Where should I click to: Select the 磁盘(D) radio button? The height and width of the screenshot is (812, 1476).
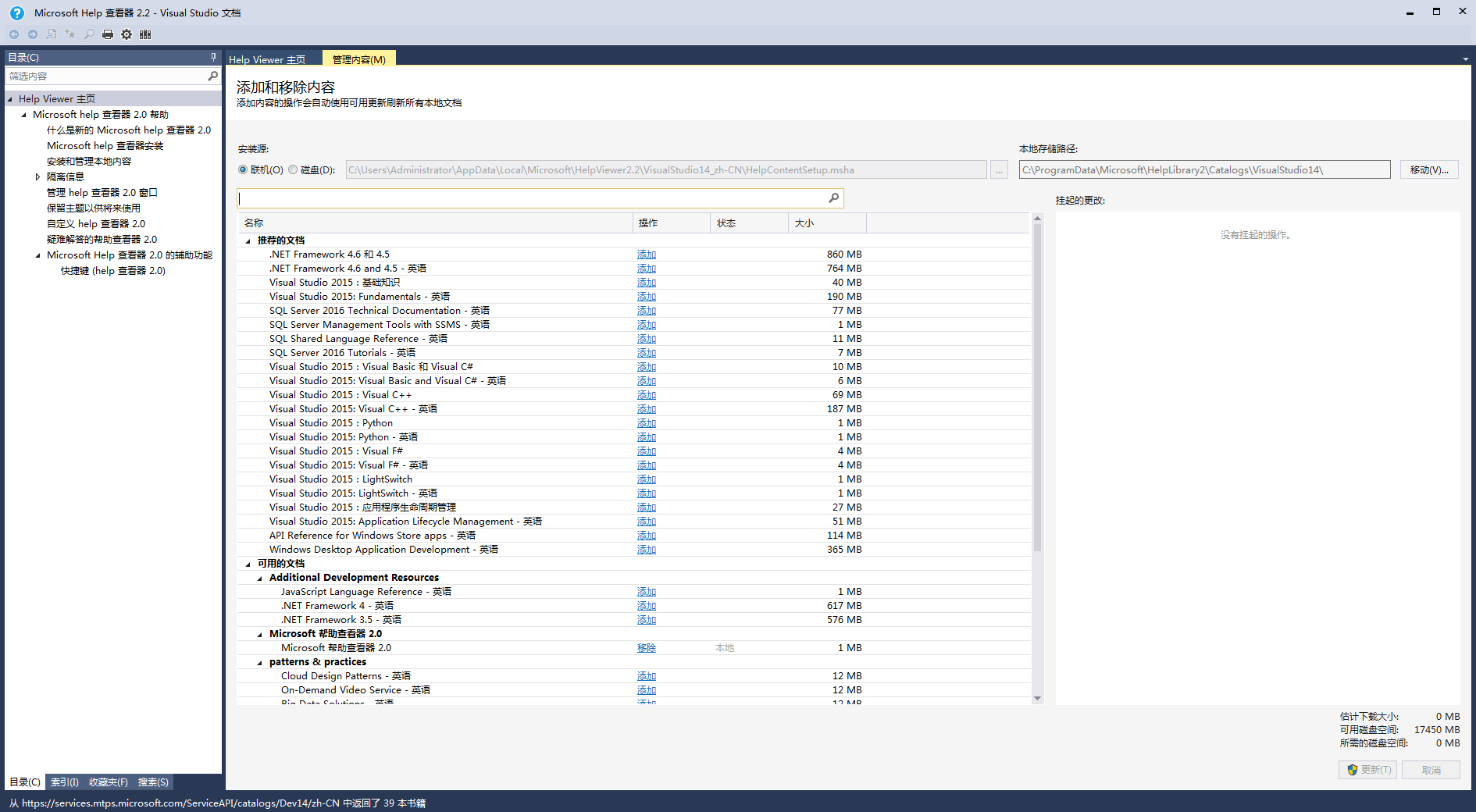click(x=293, y=169)
